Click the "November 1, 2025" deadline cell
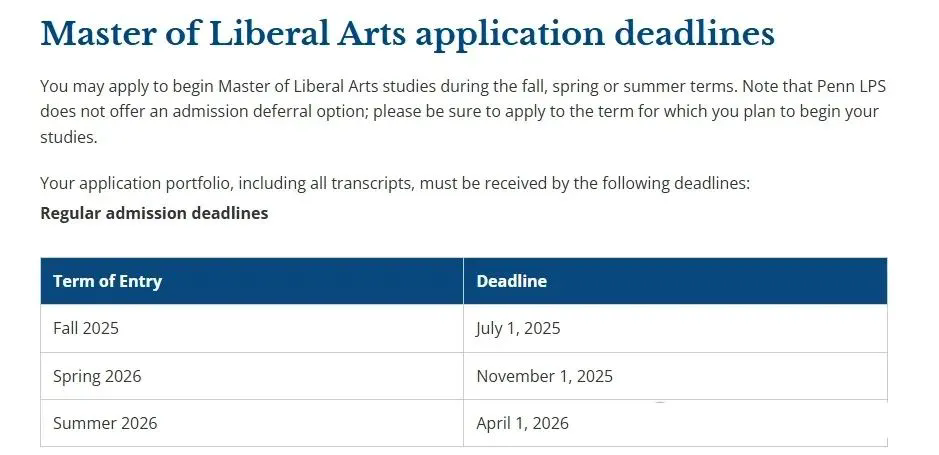 (x=544, y=376)
